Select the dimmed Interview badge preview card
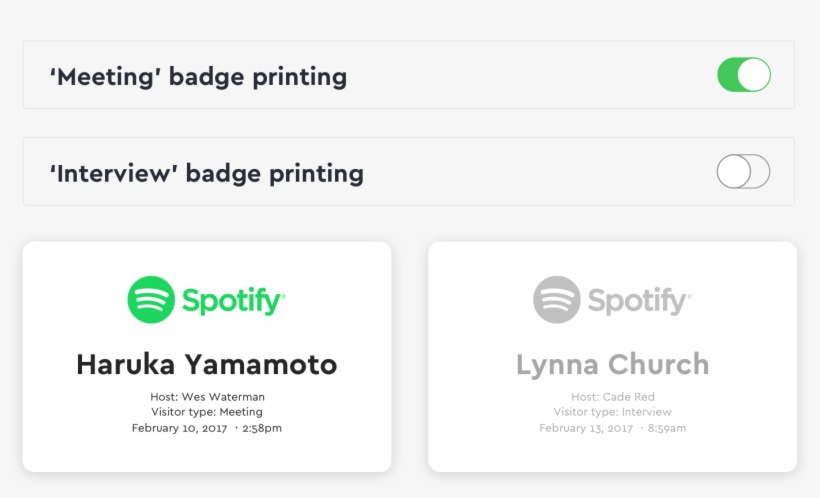Viewport: 820px width, 498px height. point(612,455)
